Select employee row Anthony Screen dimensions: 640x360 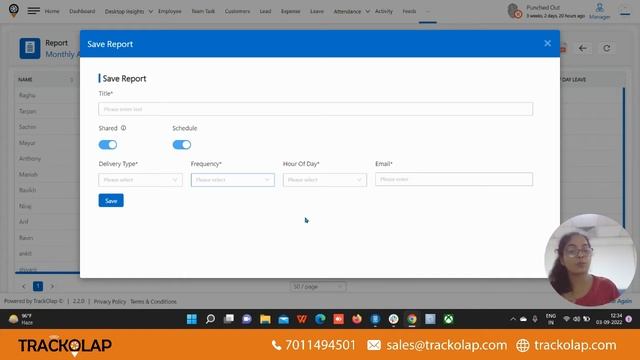point(30,158)
